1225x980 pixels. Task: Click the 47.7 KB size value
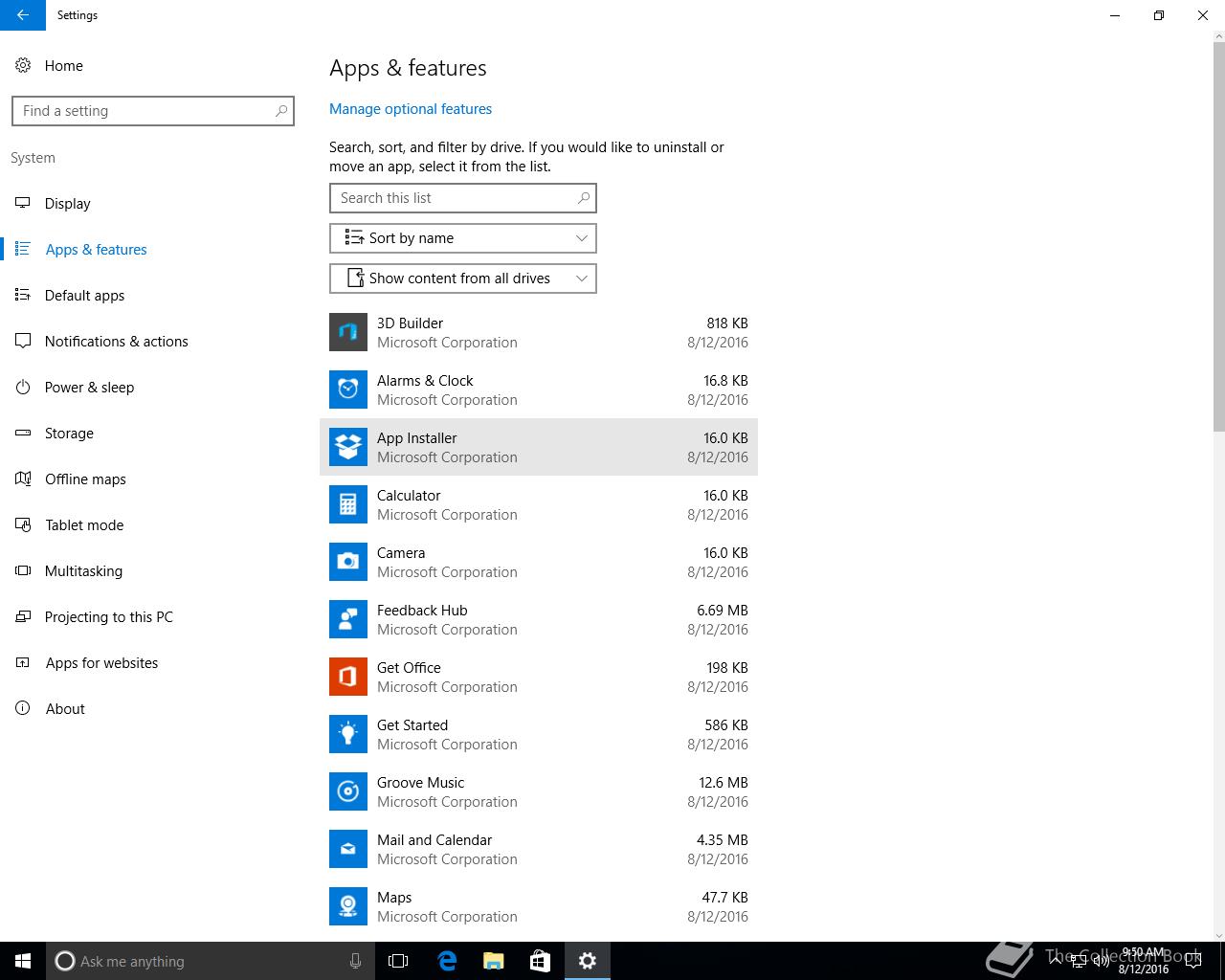pyautogui.click(x=725, y=898)
